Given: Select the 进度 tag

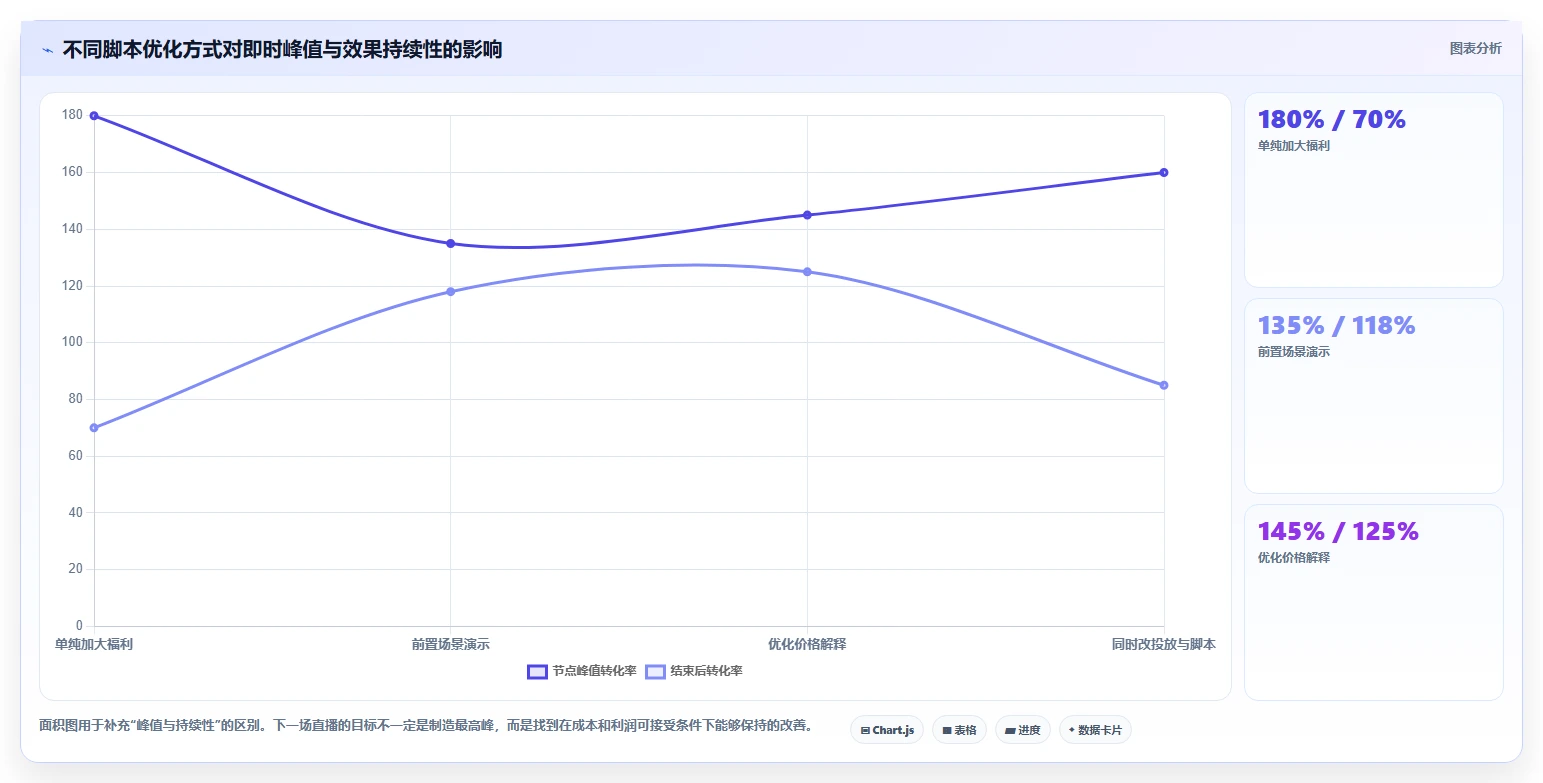Looking at the screenshot, I should [1023, 730].
